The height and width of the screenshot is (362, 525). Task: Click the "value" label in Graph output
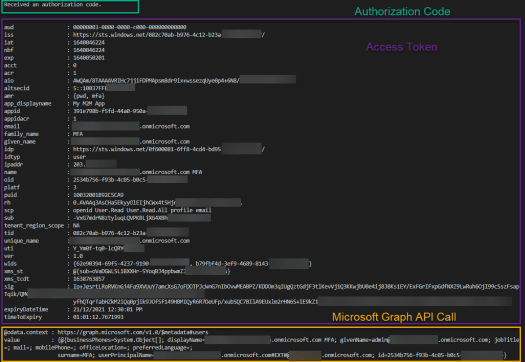[12, 340]
